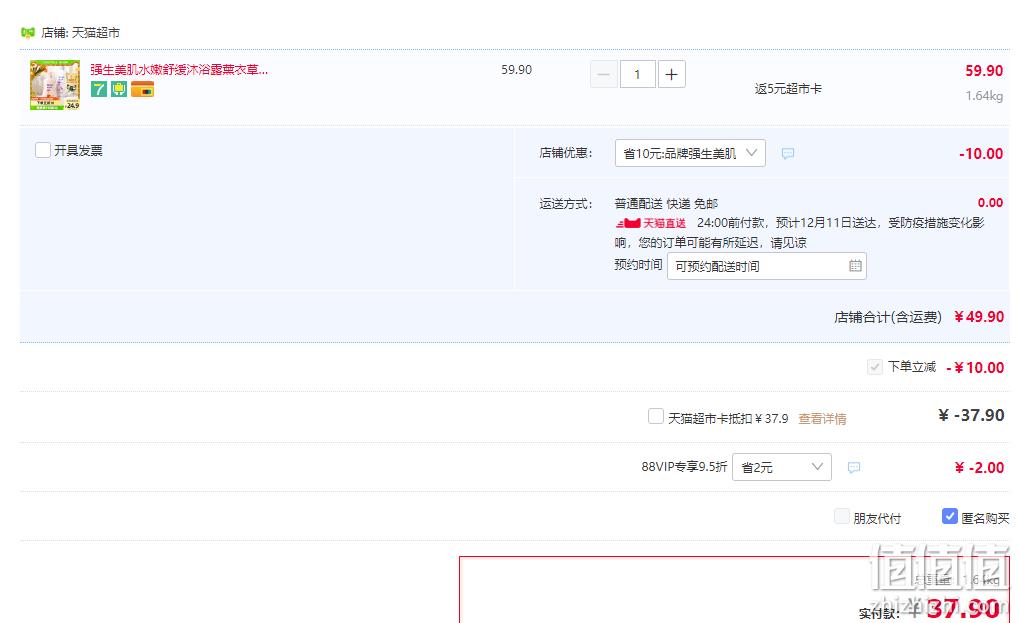Image resolution: width=1019 pixels, height=623 pixels.
Task: Open the 店铺优惠 discount dropdown
Action: (690, 153)
